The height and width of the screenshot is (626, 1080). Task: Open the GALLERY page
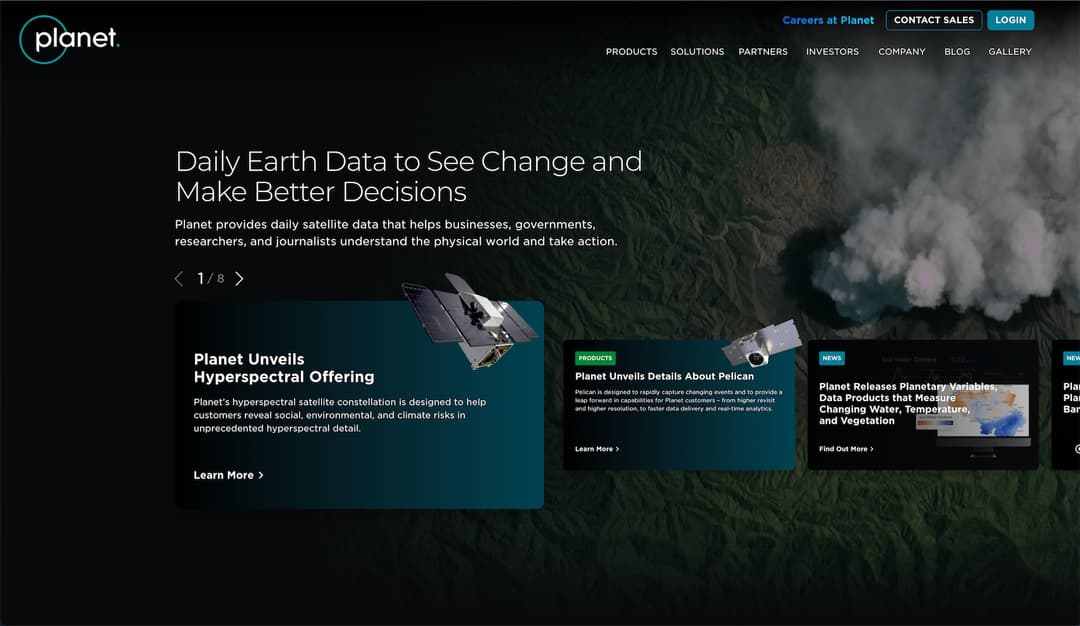tap(1010, 51)
